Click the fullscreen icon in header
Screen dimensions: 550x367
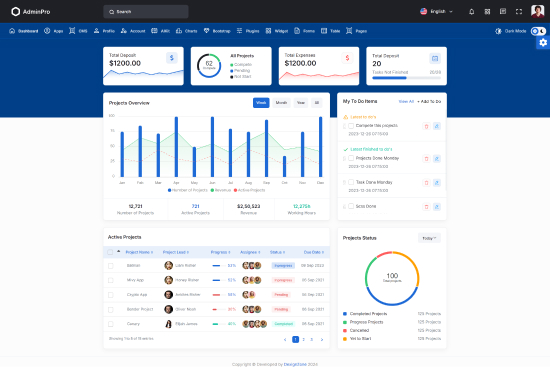[519, 12]
